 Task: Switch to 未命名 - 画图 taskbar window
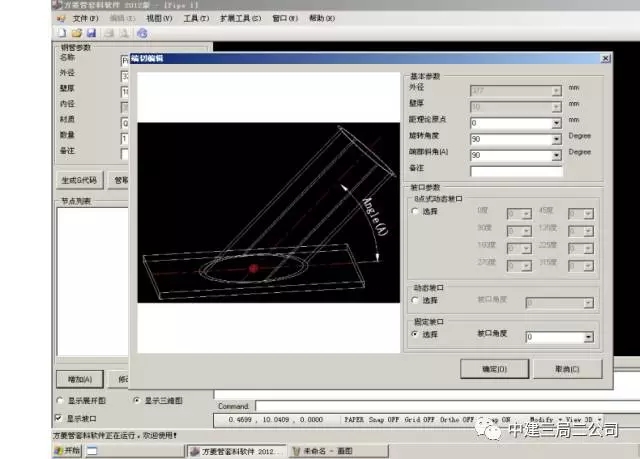coord(330,451)
